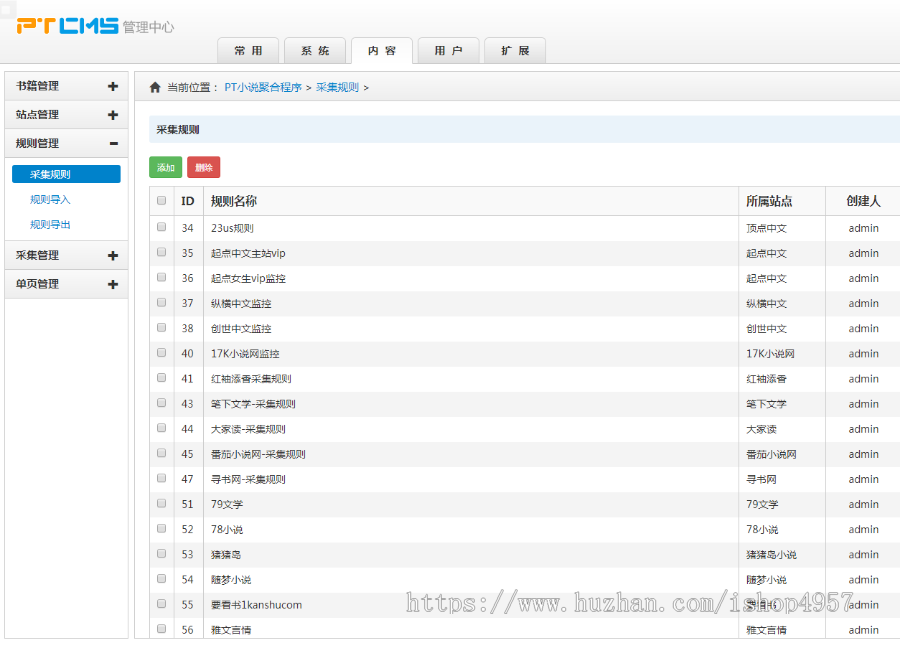Check the box for row ID 55
This screenshot has width=900, height=648.
click(x=161, y=604)
